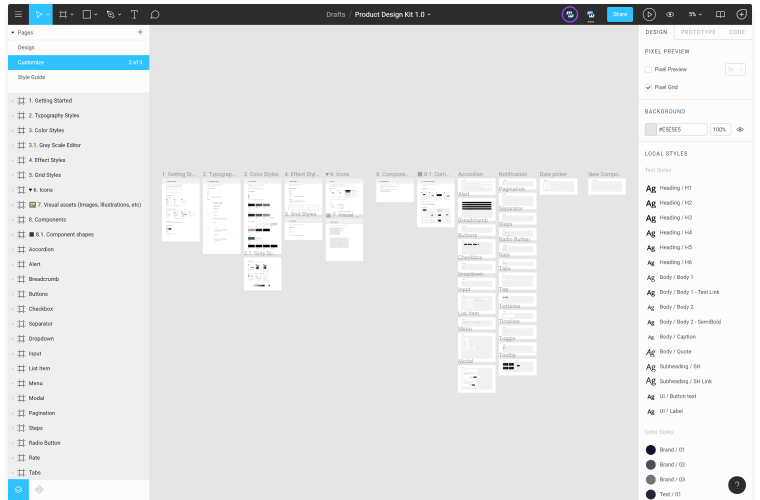Open the team library book icon
This screenshot has width=760, height=500.
click(x=720, y=15)
